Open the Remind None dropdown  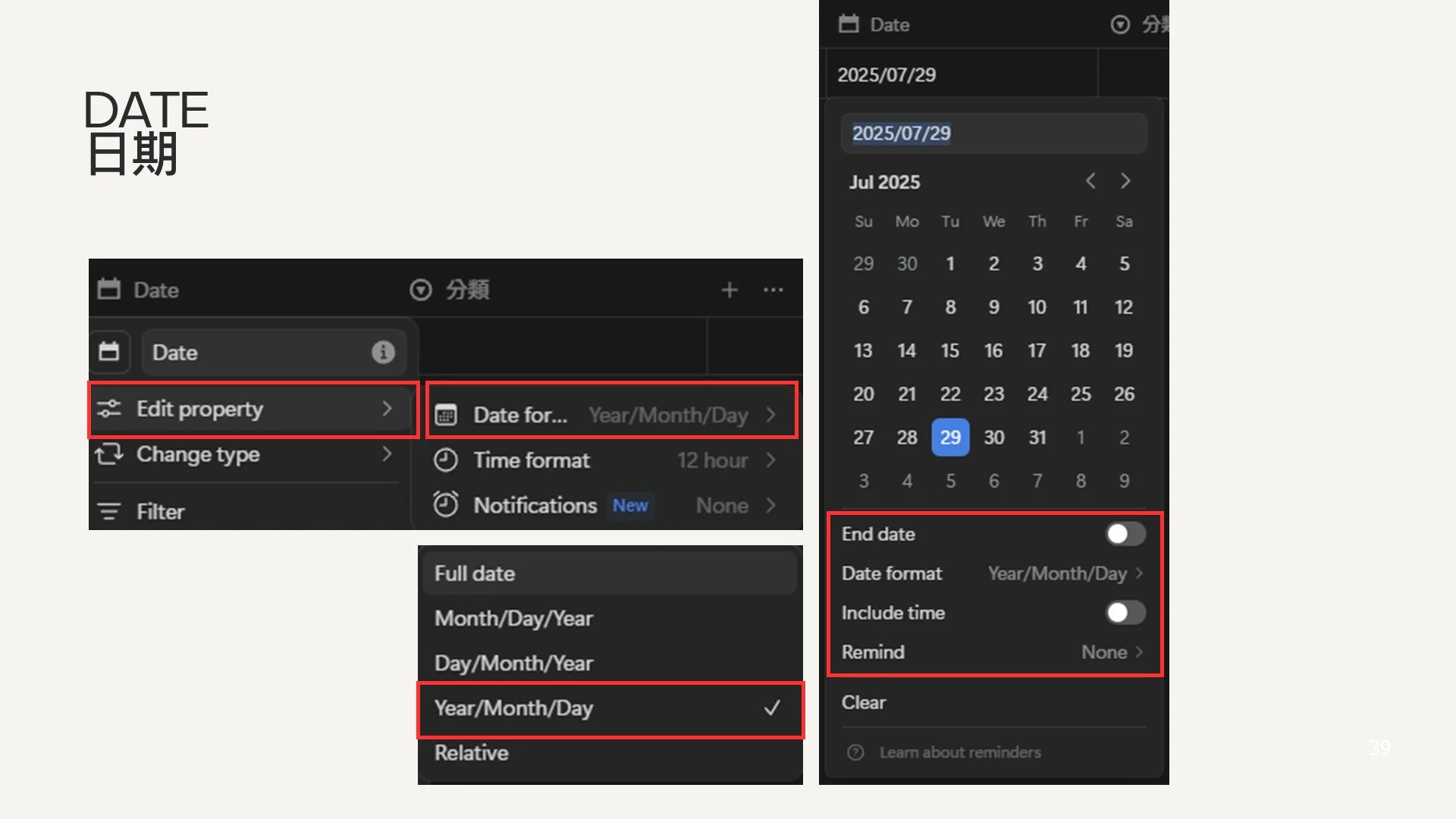point(1111,652)
